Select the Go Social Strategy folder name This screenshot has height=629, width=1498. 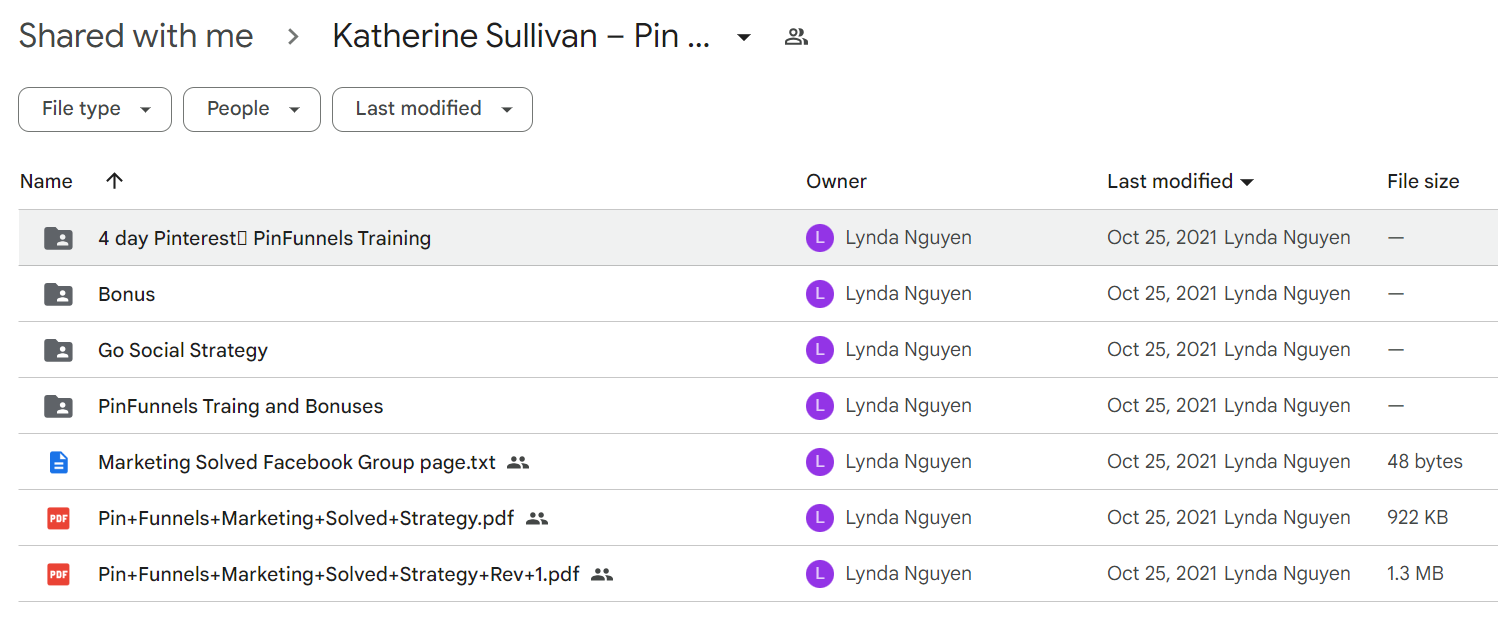pyautogui.click(x=183, y=350)
